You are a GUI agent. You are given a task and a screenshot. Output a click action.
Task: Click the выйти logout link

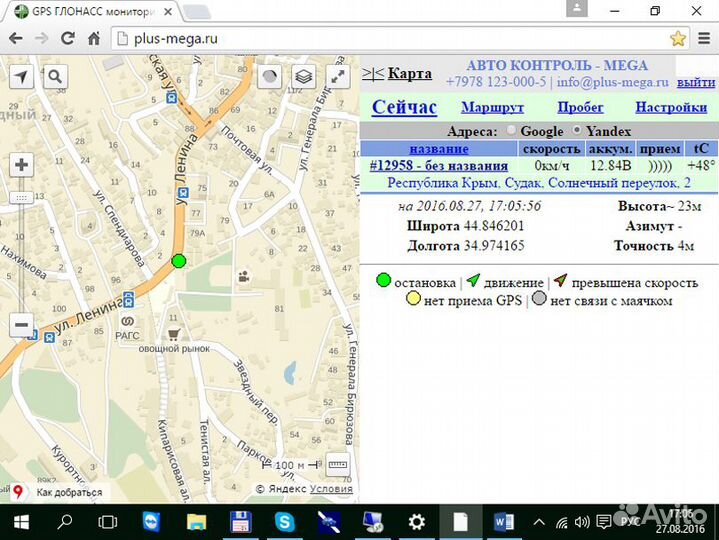pyautogui.click(x=696, y=82)
